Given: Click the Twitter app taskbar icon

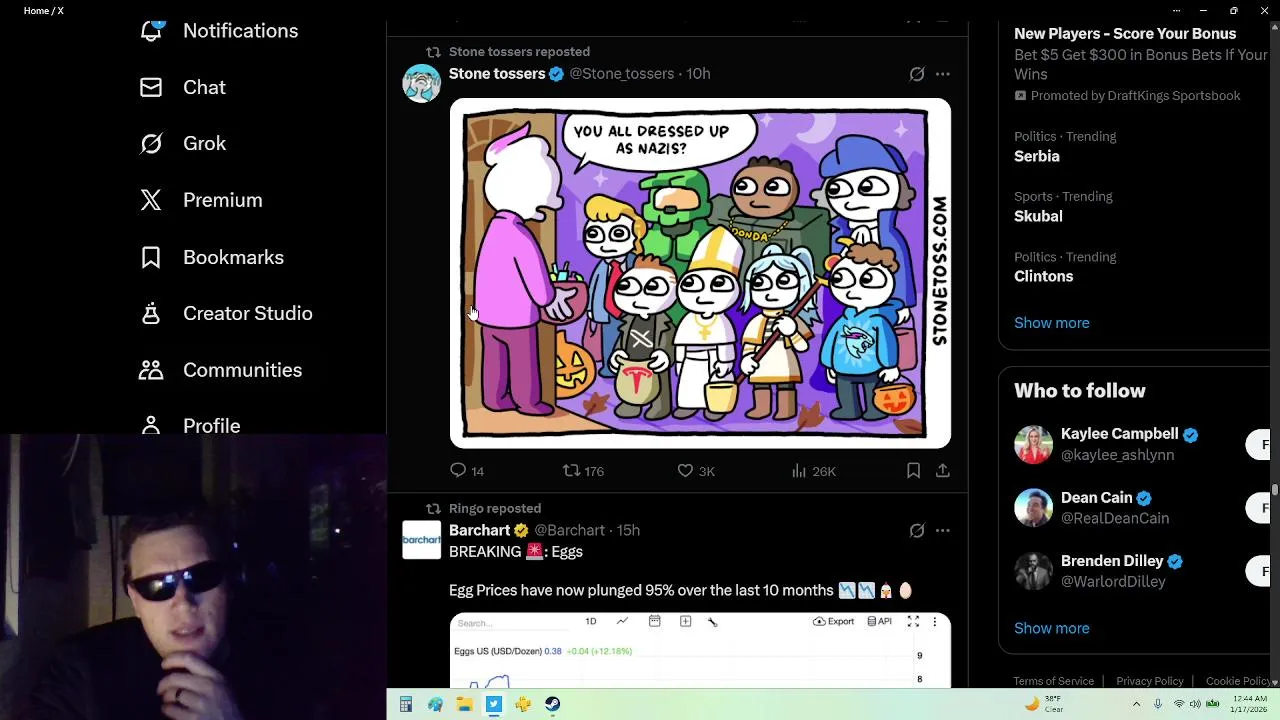Looking at the screenshot, I should [494, 705].
